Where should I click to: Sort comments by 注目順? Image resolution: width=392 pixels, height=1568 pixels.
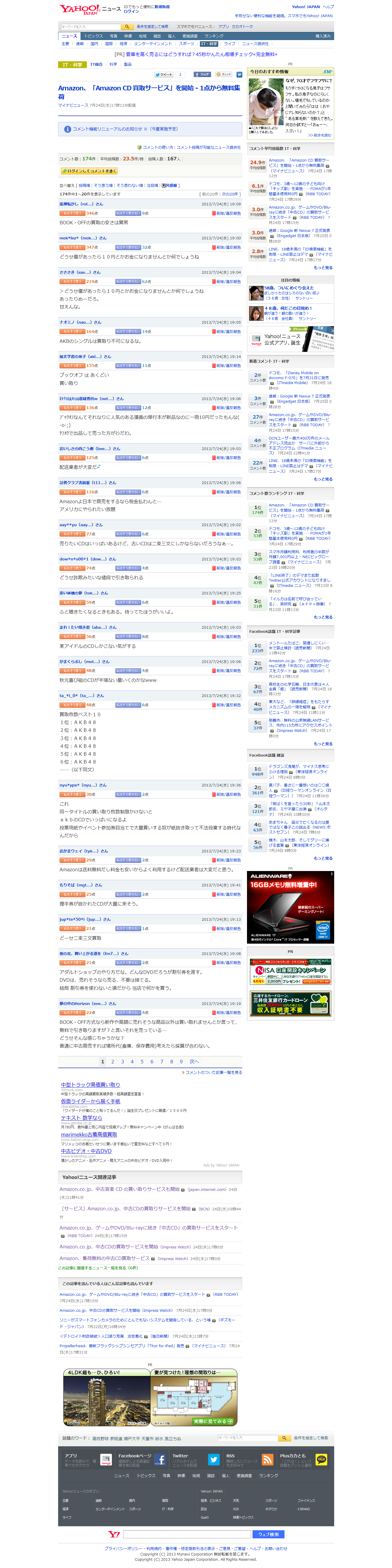(152, 186)
